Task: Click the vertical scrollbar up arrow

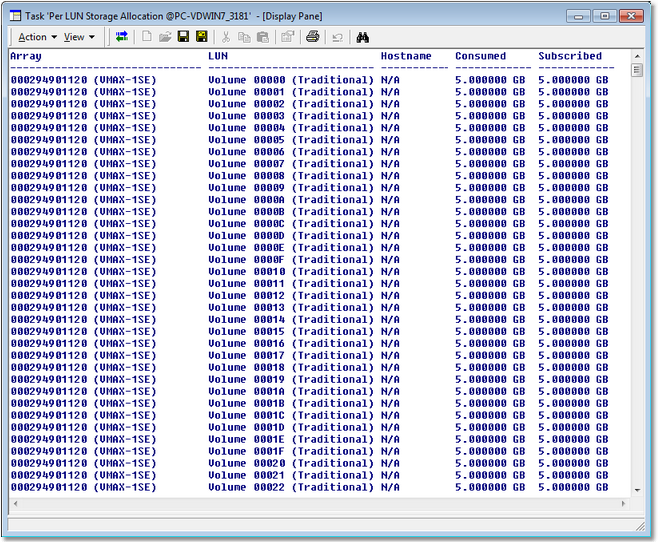Action: (x=637, y=56)
